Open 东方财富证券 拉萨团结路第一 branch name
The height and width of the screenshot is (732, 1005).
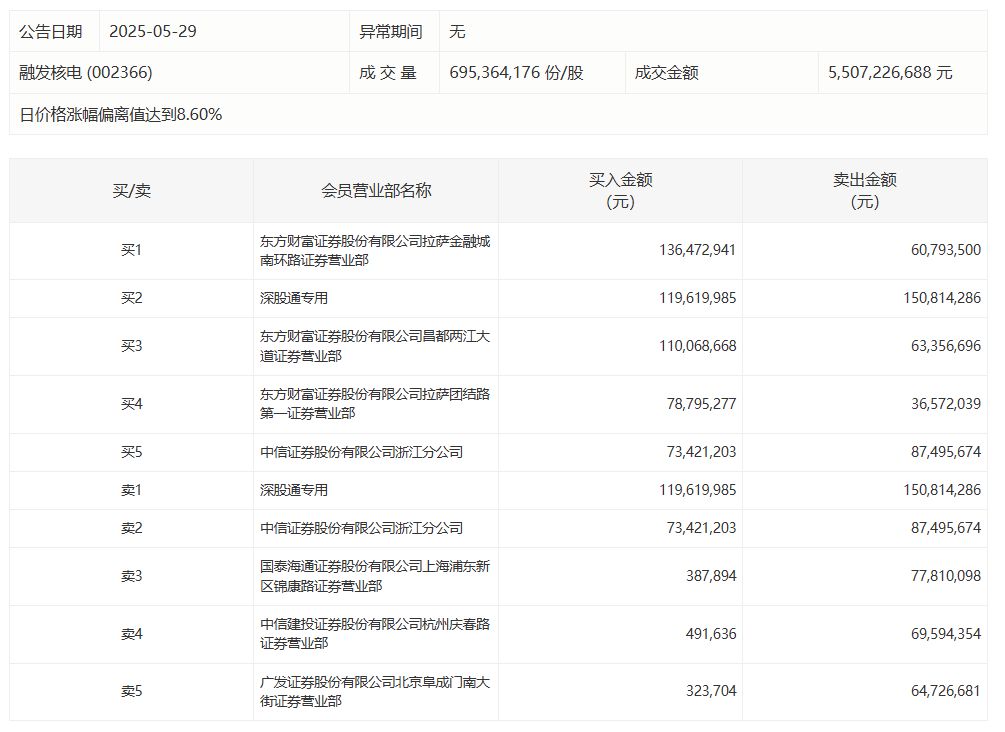[x=375, y=404]
